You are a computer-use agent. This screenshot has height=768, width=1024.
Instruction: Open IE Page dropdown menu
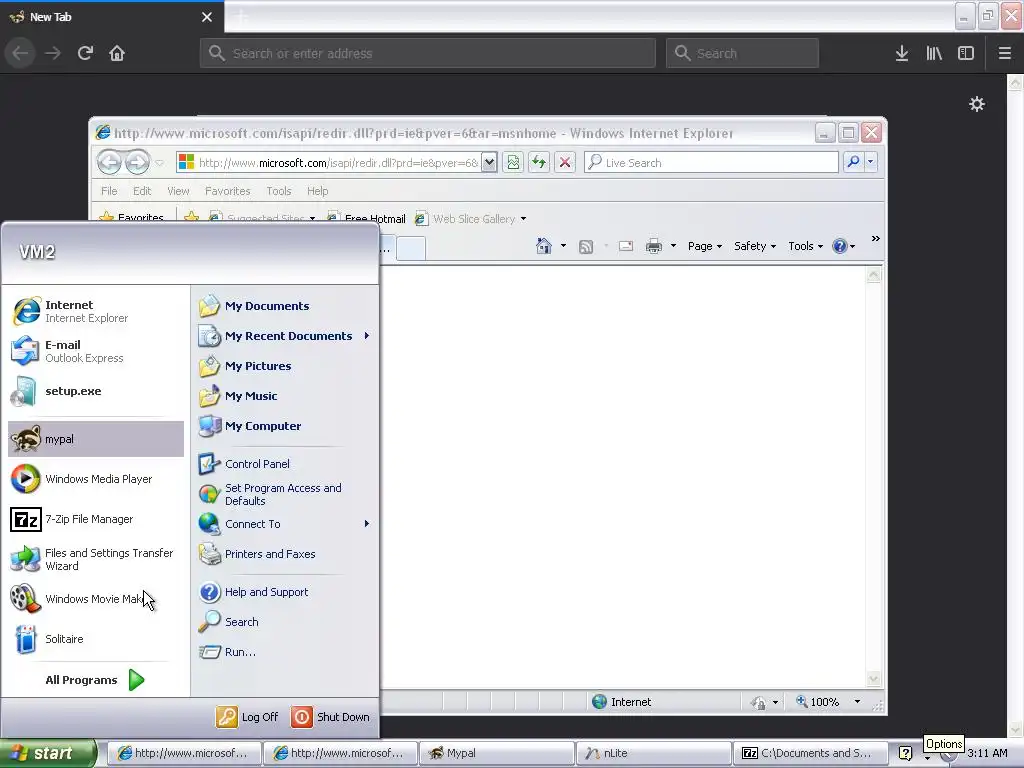[705, 246]
